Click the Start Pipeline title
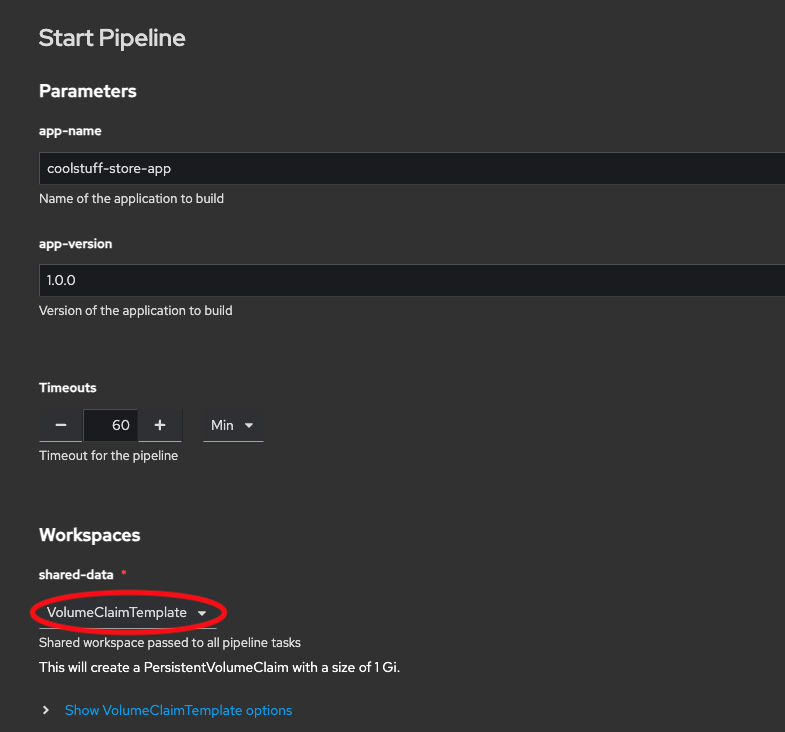 [x=112, y=38]
